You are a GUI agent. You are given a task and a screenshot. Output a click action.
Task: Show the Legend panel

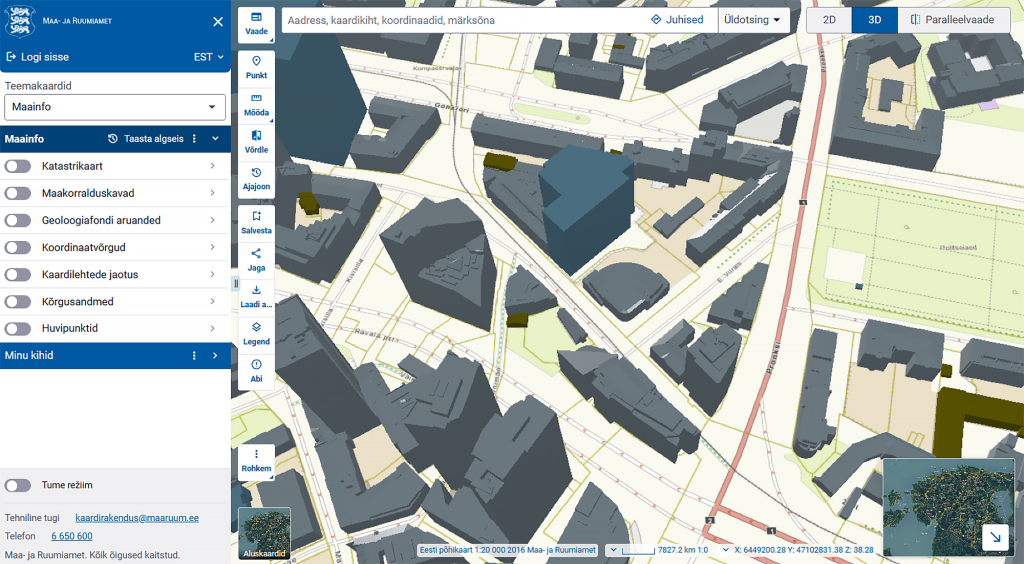[256, 334]
